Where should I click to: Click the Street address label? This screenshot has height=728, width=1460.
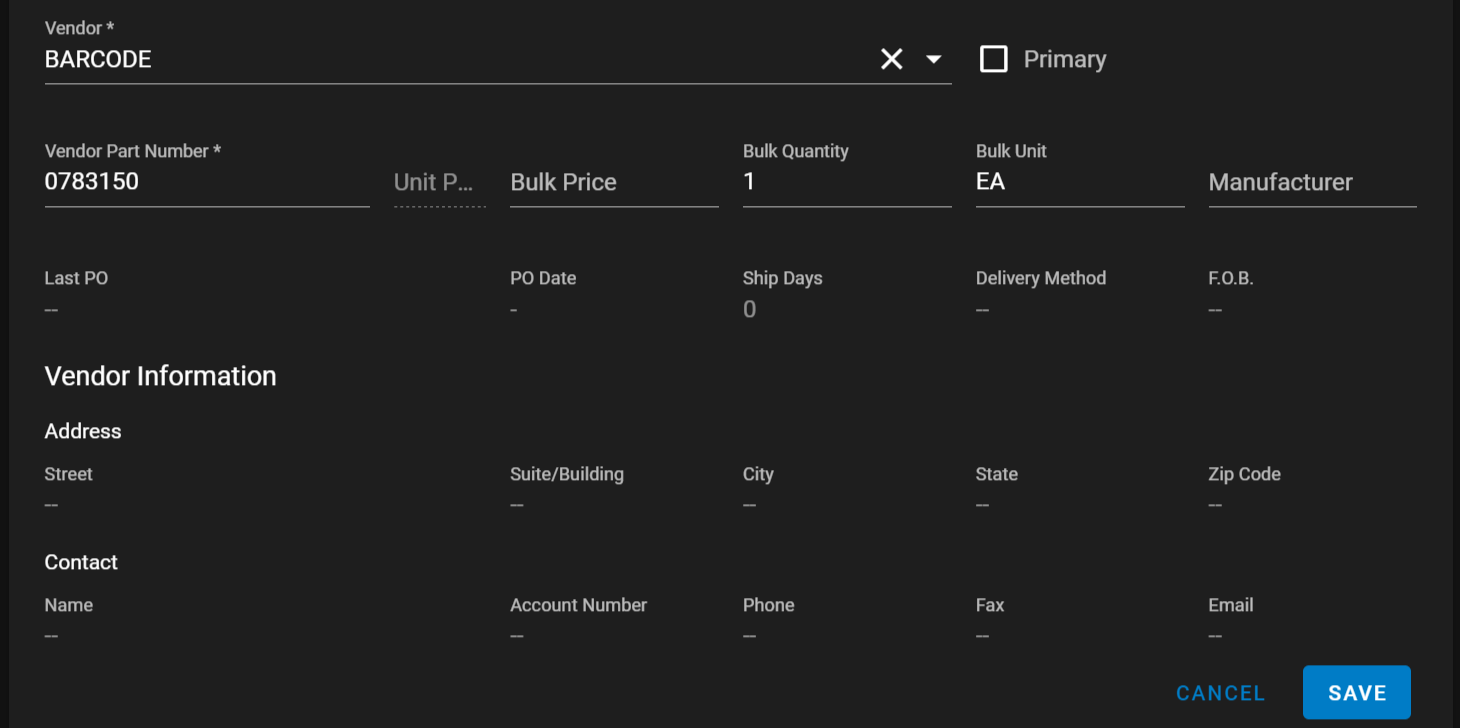coord(68,474)
